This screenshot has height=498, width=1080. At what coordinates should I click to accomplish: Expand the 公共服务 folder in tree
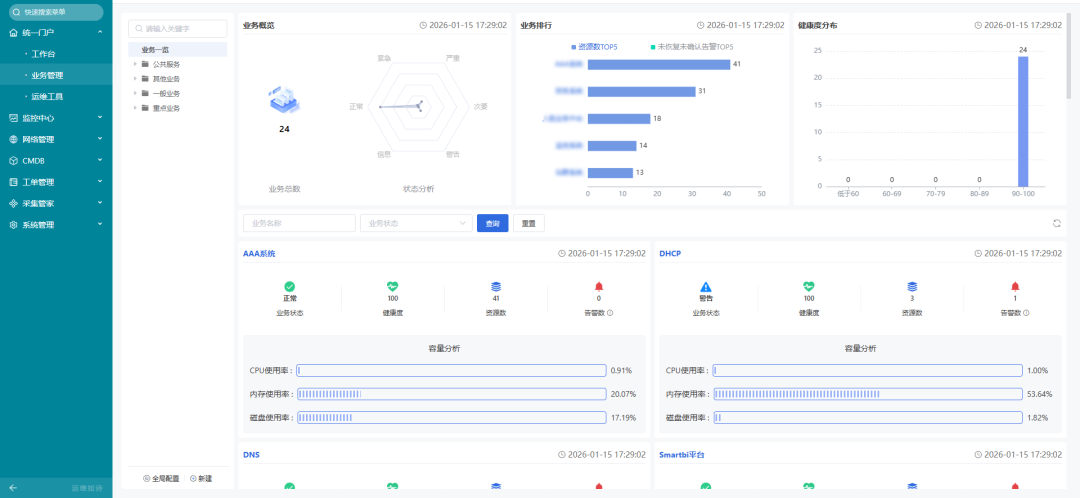click(135, 64)
